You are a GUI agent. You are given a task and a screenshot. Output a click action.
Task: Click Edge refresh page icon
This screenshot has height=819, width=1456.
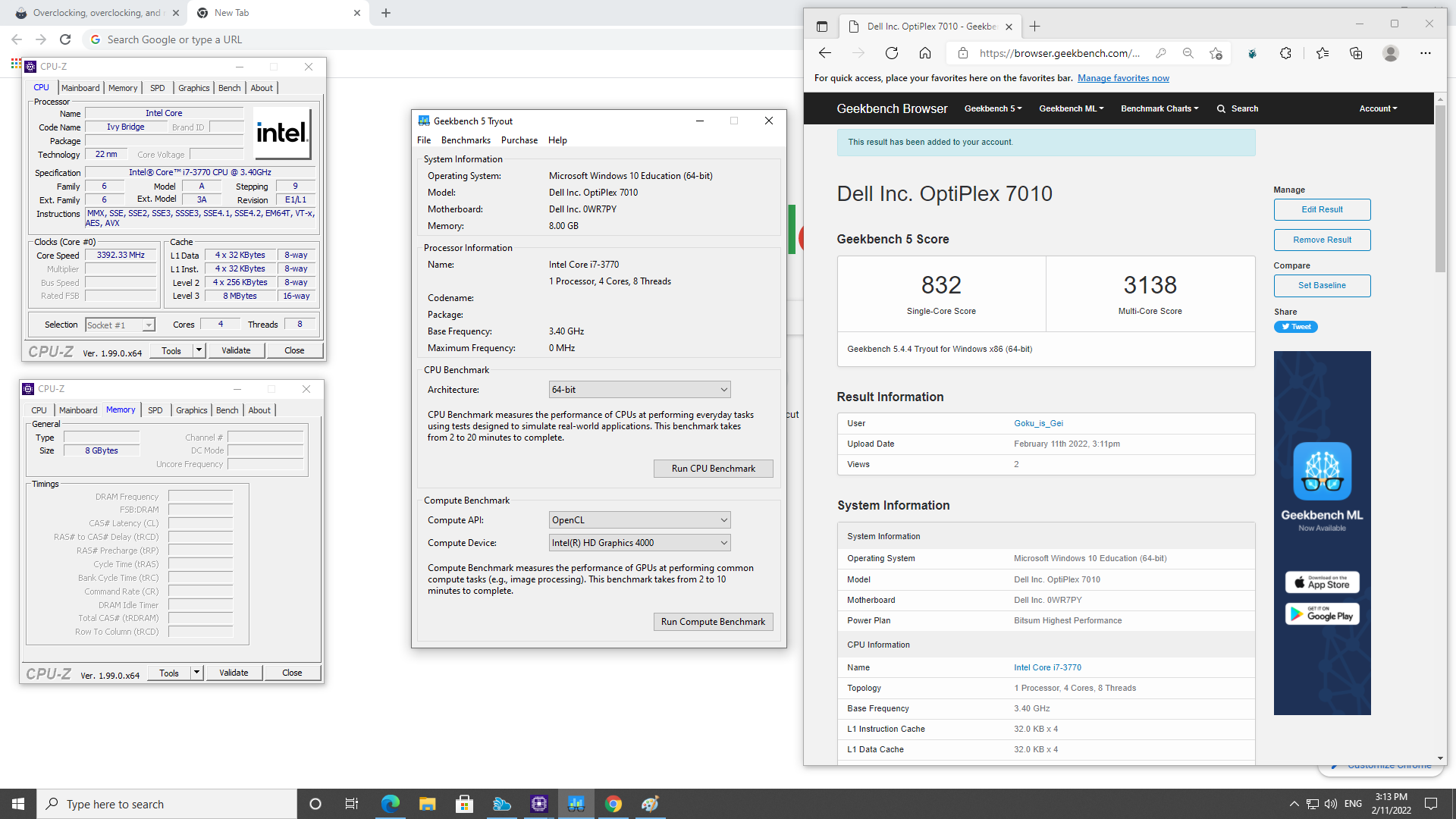tap(892, 53)
